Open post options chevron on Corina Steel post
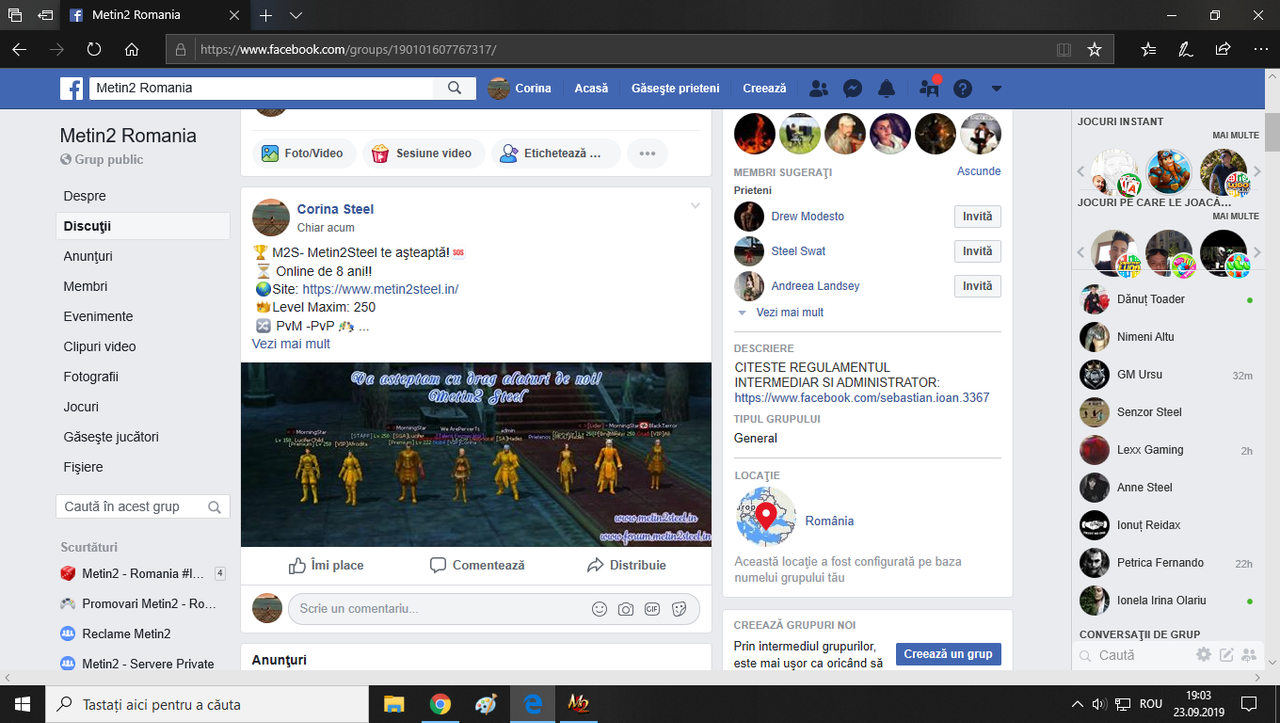This screenshot has width=1280, height=723. point(695,206)
